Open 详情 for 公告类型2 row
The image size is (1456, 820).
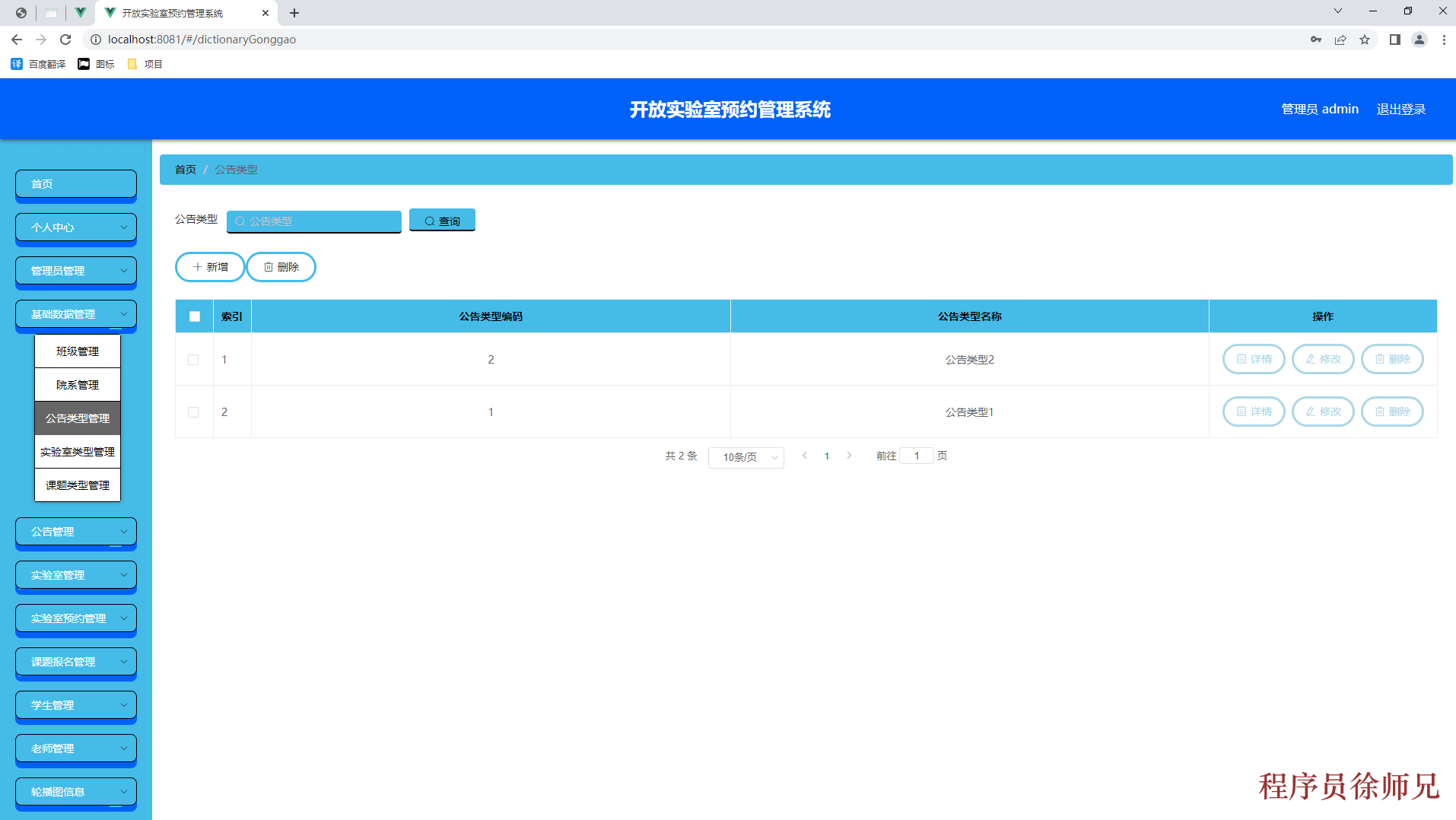[1254, 359]
